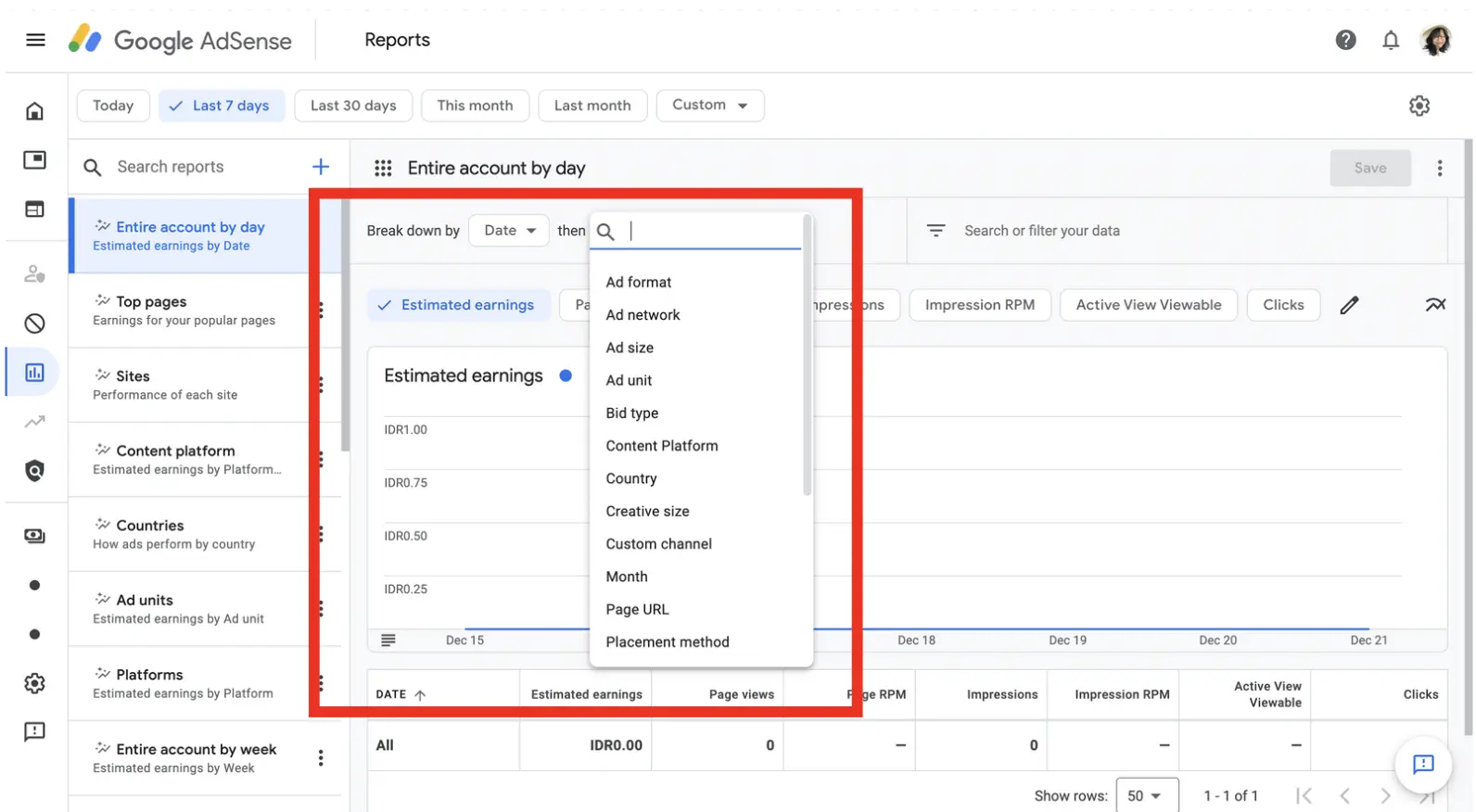This screenshot has height=812, width=1476.
Task: Click the plus icon to add report
Action: (x=321, y=167)
